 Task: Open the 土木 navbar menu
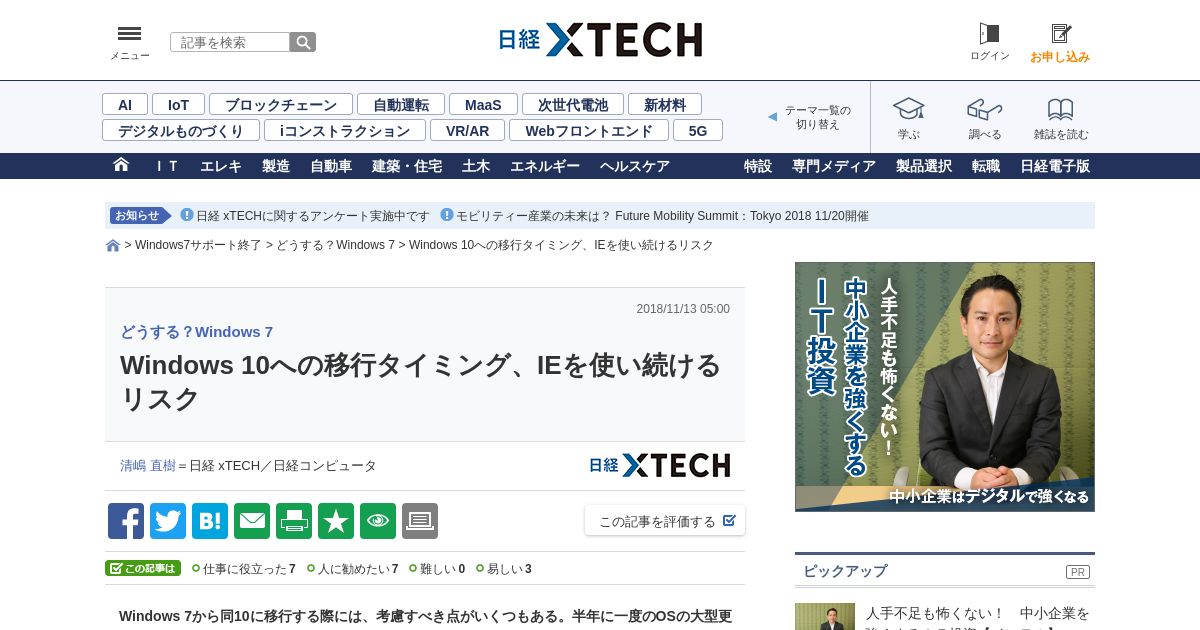click(x=476, y=166)
